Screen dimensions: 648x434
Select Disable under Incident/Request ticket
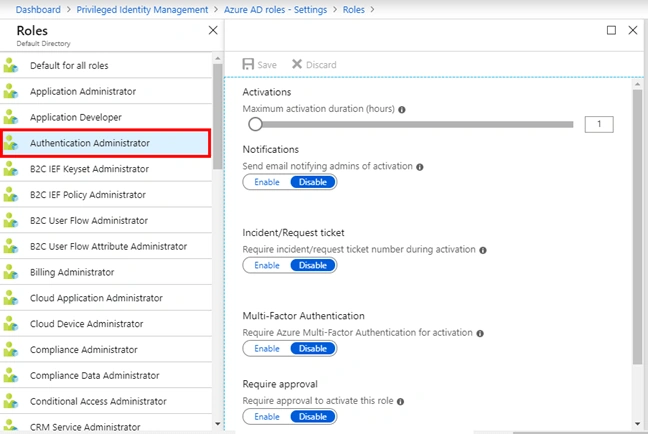click(x=313, y=265)
